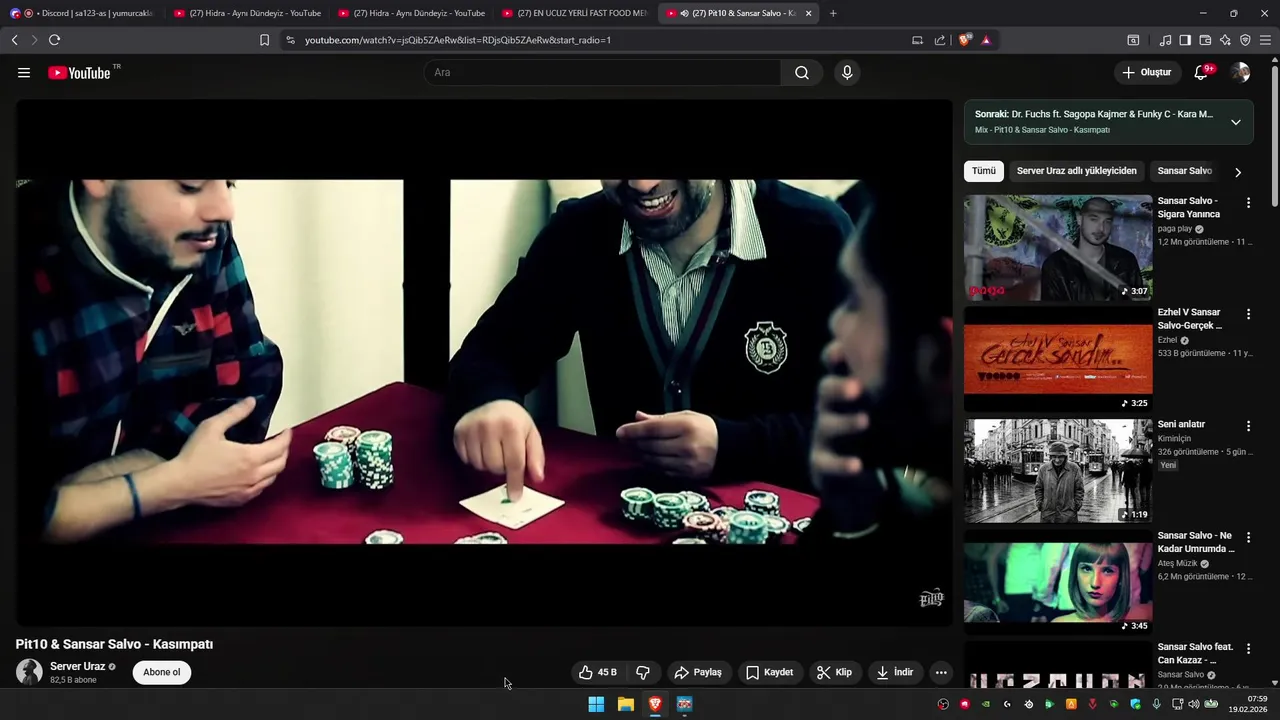Open the Server Uraz channel name link

pos(78,666)
